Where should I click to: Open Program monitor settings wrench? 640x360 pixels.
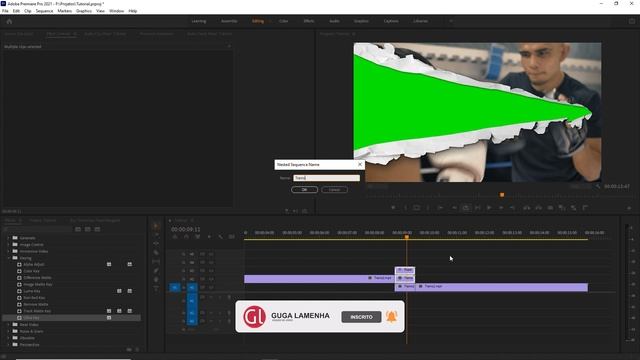tap(598, 187)
